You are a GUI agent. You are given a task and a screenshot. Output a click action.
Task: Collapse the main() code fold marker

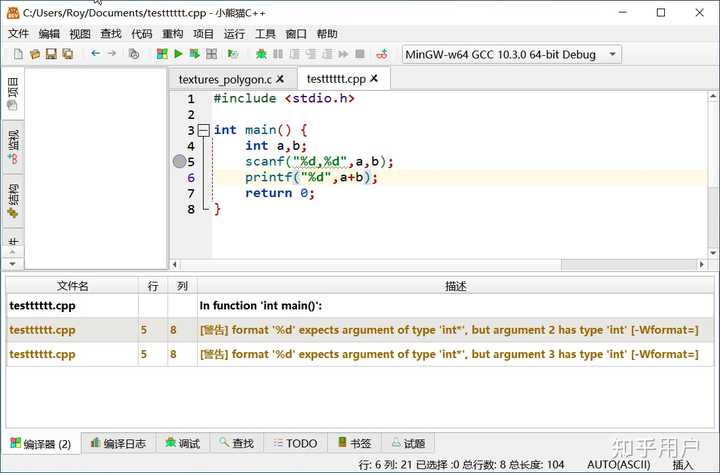(203, 130)
